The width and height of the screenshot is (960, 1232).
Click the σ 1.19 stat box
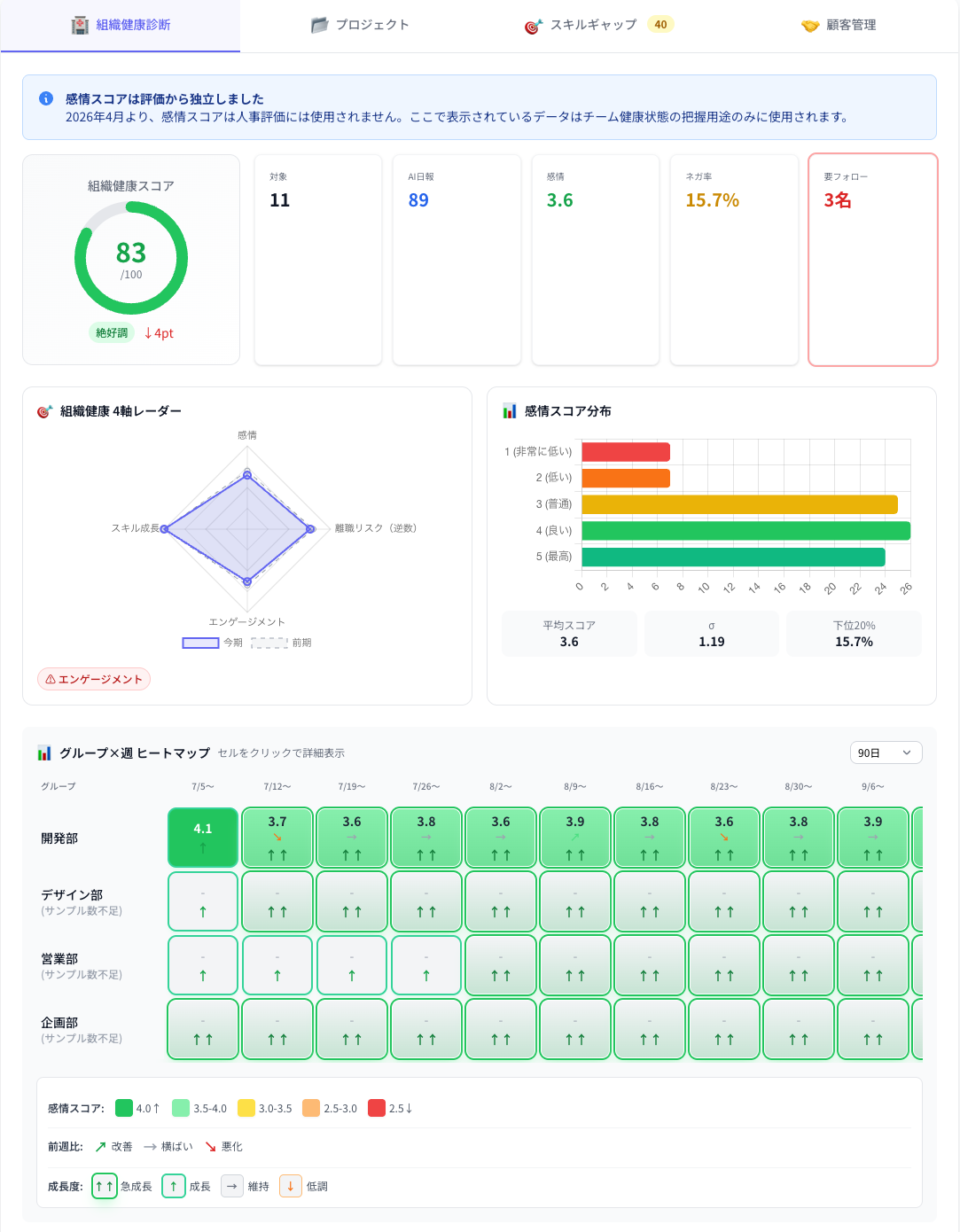tap(712, 634)
